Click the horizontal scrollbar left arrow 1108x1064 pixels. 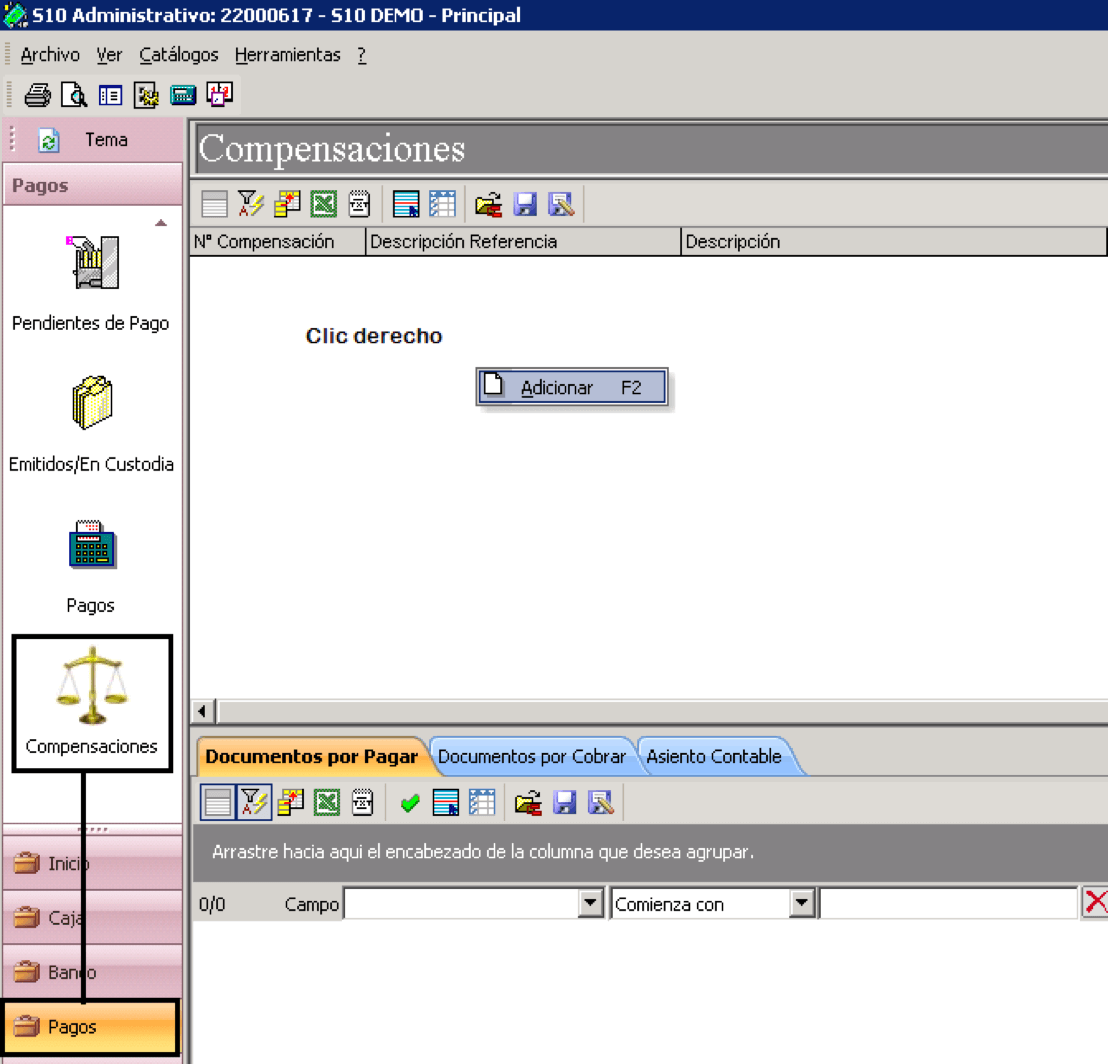coord(203,711)
